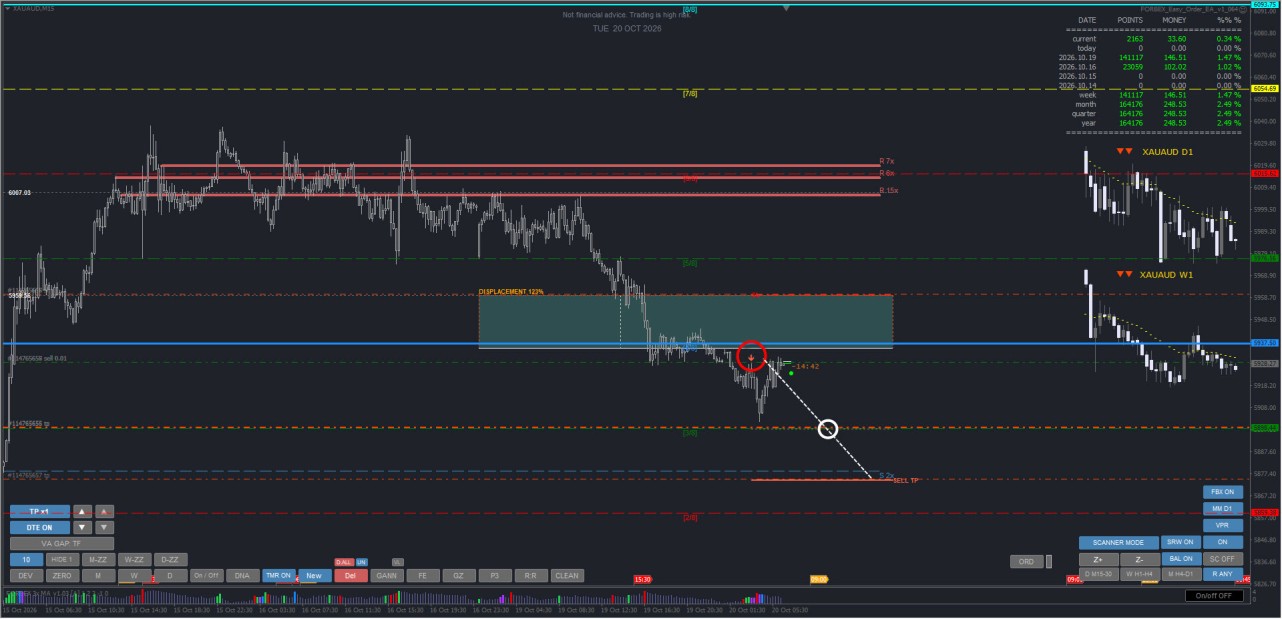Screen dimensions: 1282x619
Task: Select the D M15-30 timeframe button
Action: pos(1098,574)
